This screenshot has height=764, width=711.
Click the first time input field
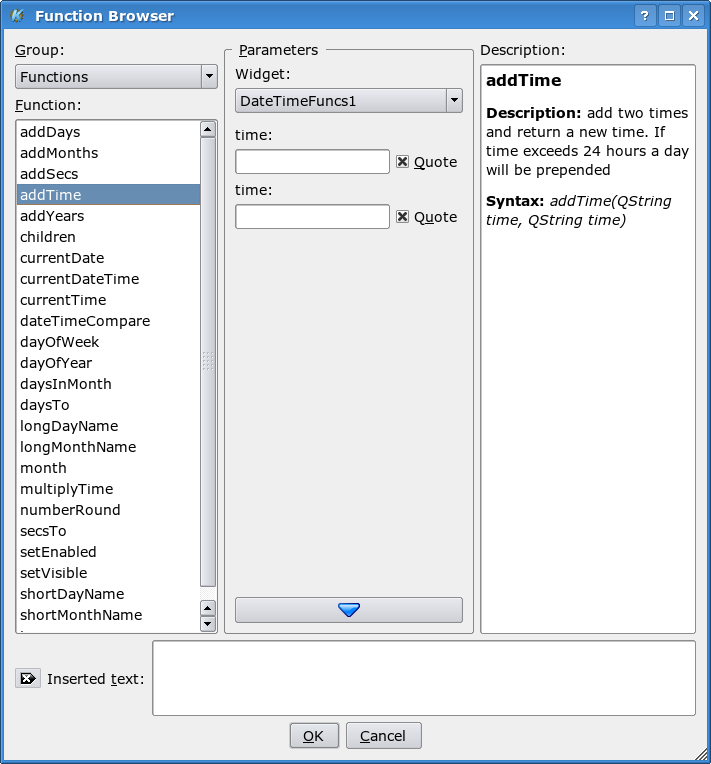(x=312, y=161)
